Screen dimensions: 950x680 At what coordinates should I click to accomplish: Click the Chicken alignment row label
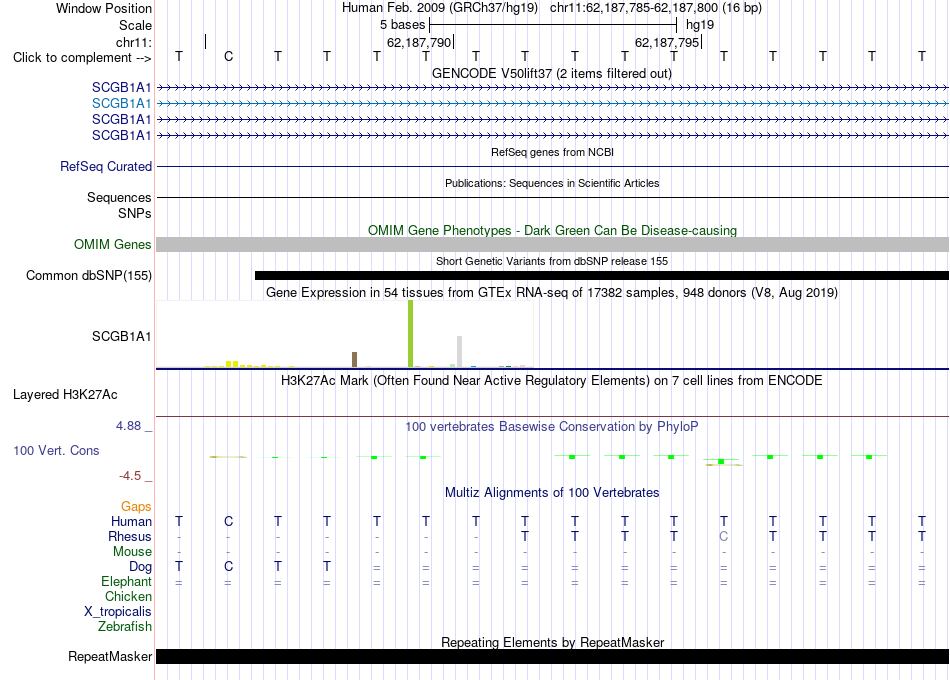coord(128,596)
